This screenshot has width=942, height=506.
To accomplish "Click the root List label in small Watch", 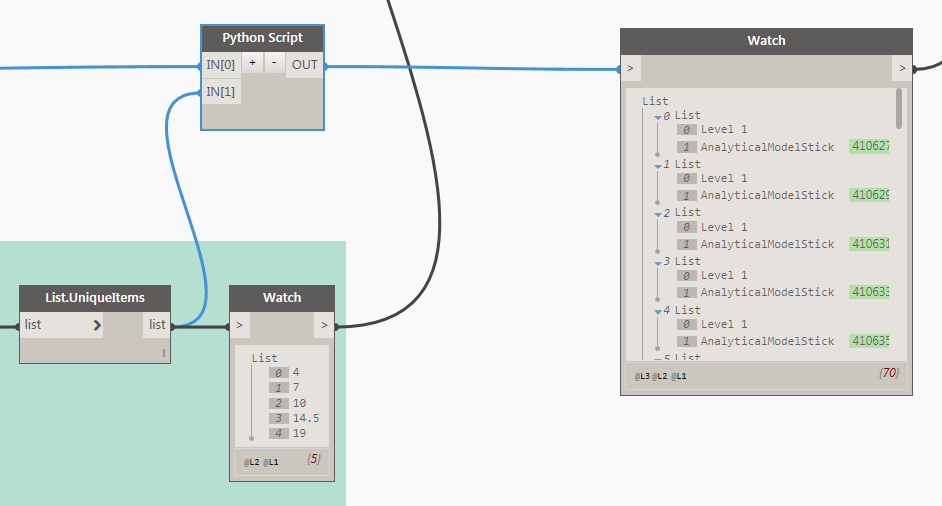I will click(264, 358).
